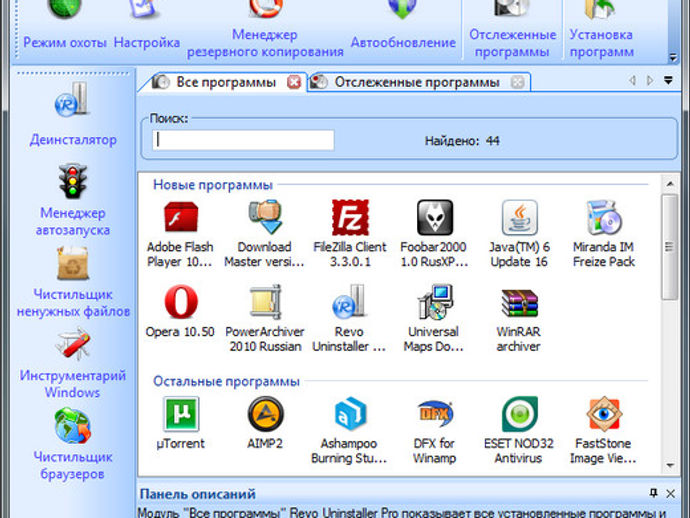
Task: Expand the toolbar overflow arrow
Action: [x=672, y=57]
